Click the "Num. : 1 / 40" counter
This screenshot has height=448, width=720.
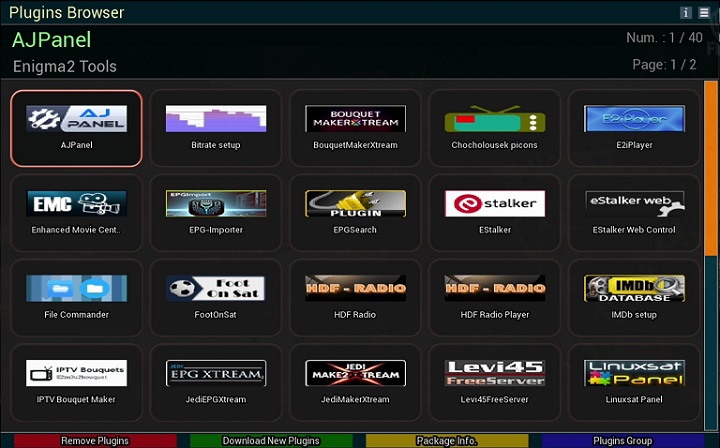(x=664, y=38)
